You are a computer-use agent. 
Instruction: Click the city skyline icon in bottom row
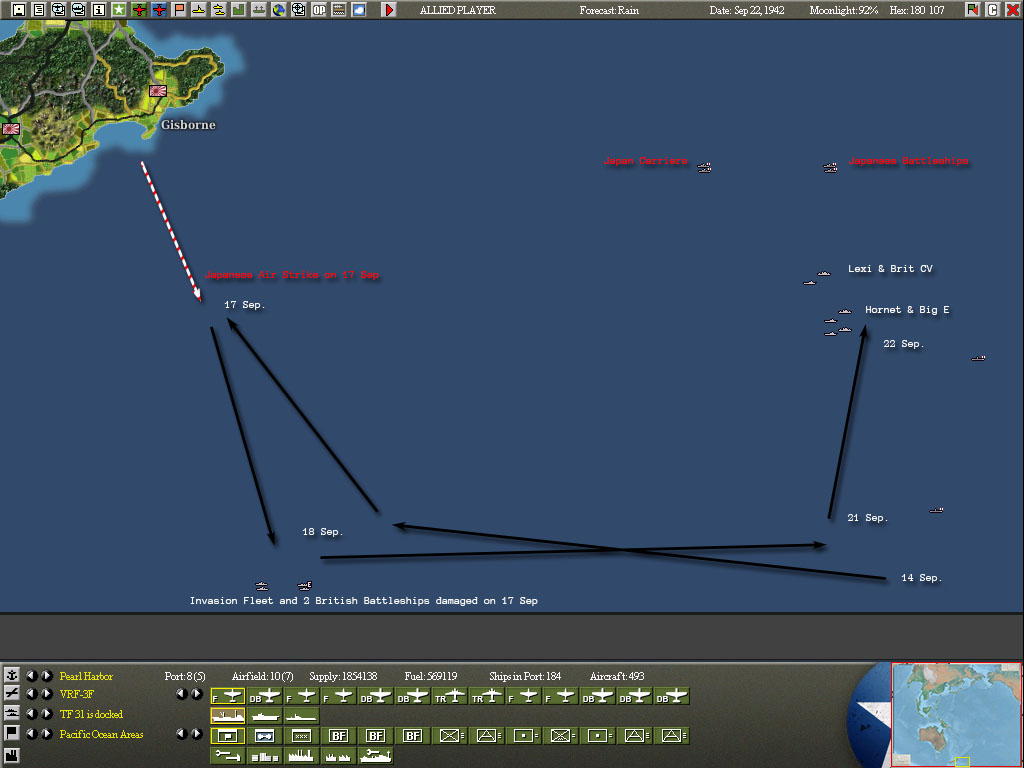point(264,756)
